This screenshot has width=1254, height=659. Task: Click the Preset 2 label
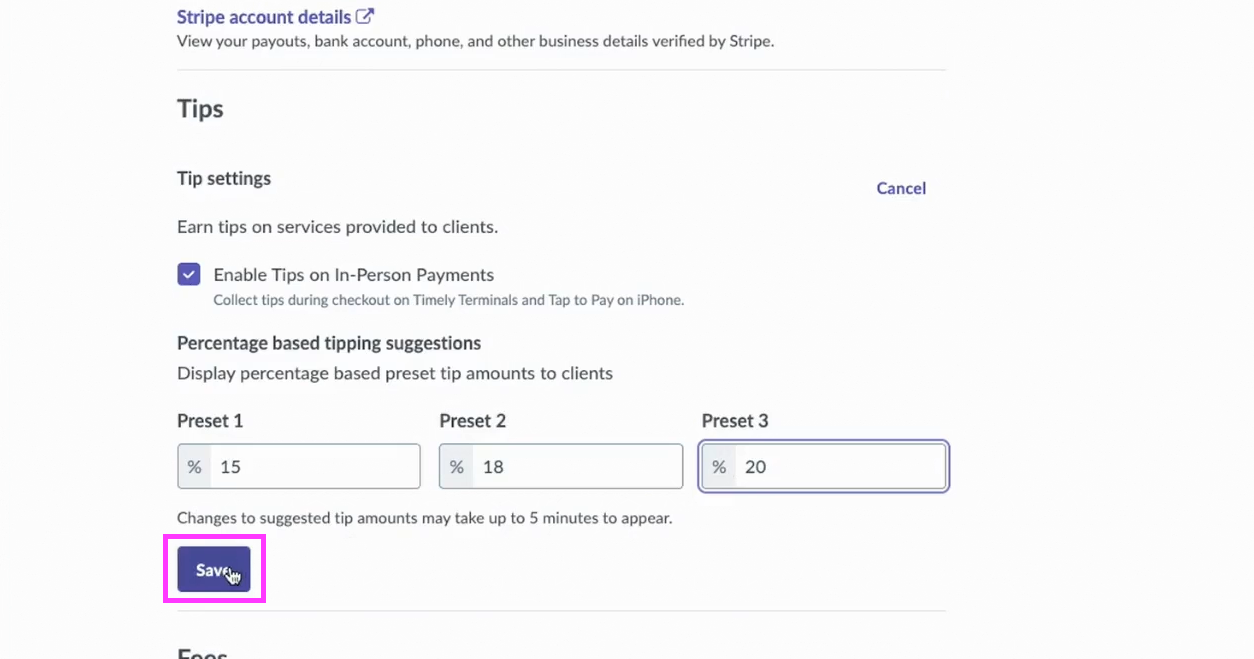pyautogui.click(x=472, y=421)
